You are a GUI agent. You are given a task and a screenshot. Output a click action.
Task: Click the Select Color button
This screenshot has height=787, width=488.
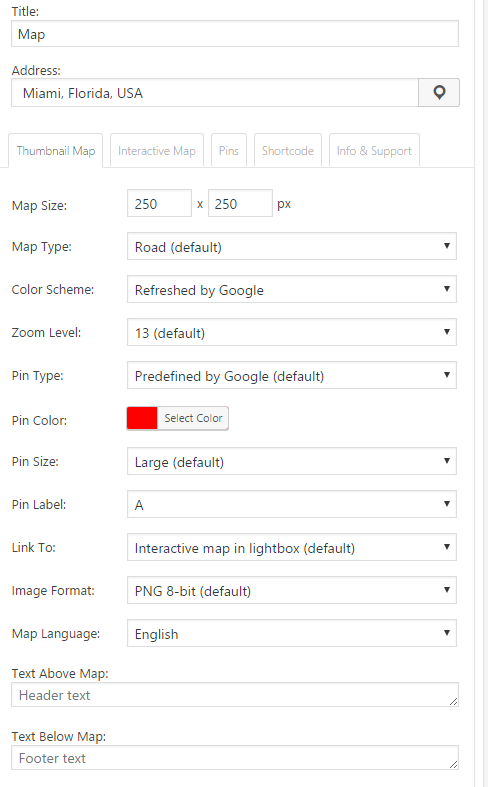point(193,418)
